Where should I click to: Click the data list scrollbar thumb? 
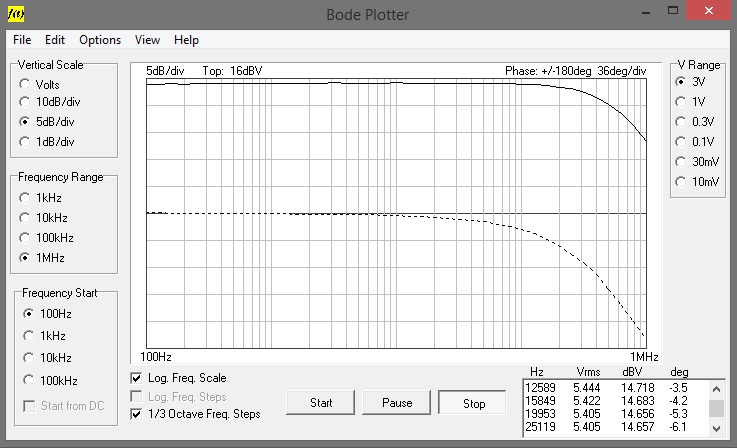716,409
